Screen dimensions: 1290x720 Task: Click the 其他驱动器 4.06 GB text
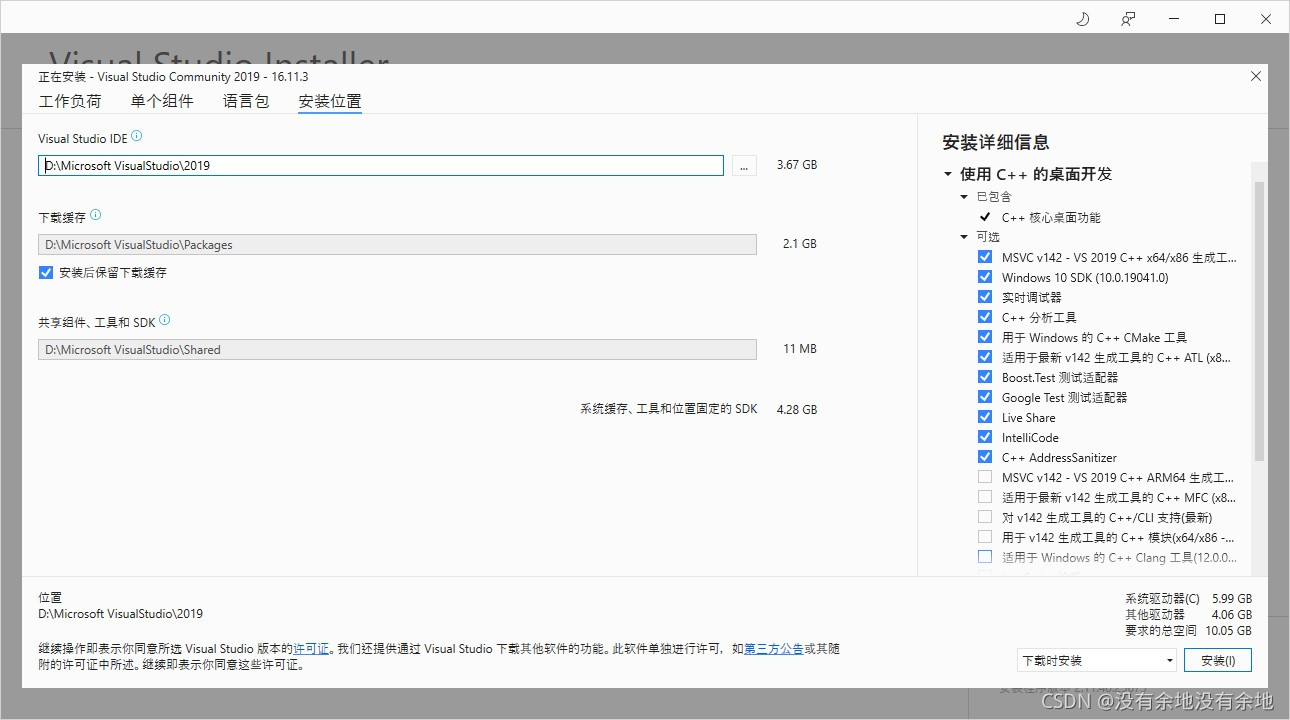(x=1188, y=615)
